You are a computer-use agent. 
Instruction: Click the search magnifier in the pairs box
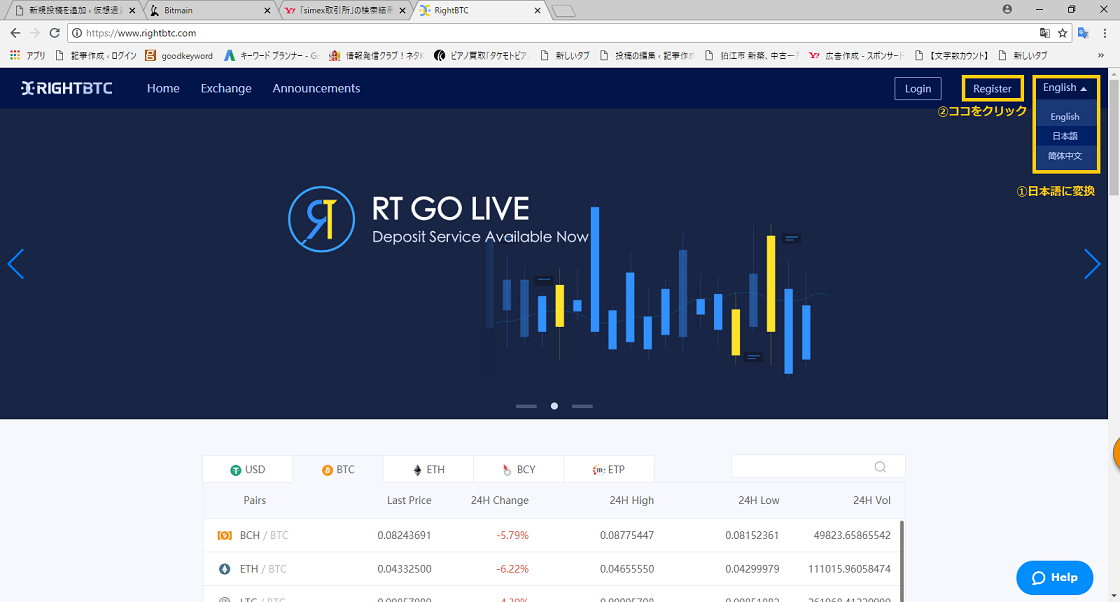point(880,466)
